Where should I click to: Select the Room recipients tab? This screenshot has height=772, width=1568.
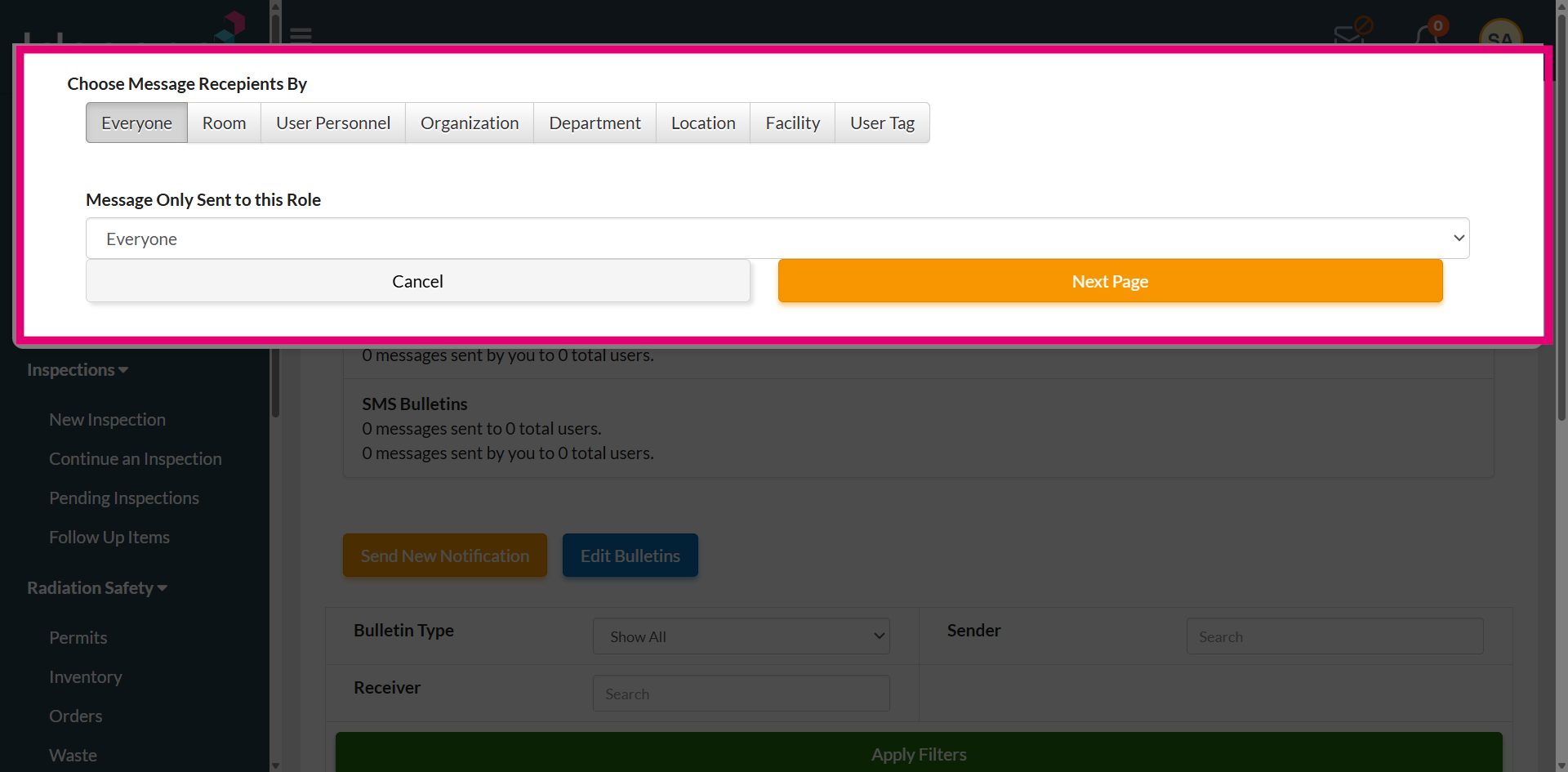tap(224, 123)
